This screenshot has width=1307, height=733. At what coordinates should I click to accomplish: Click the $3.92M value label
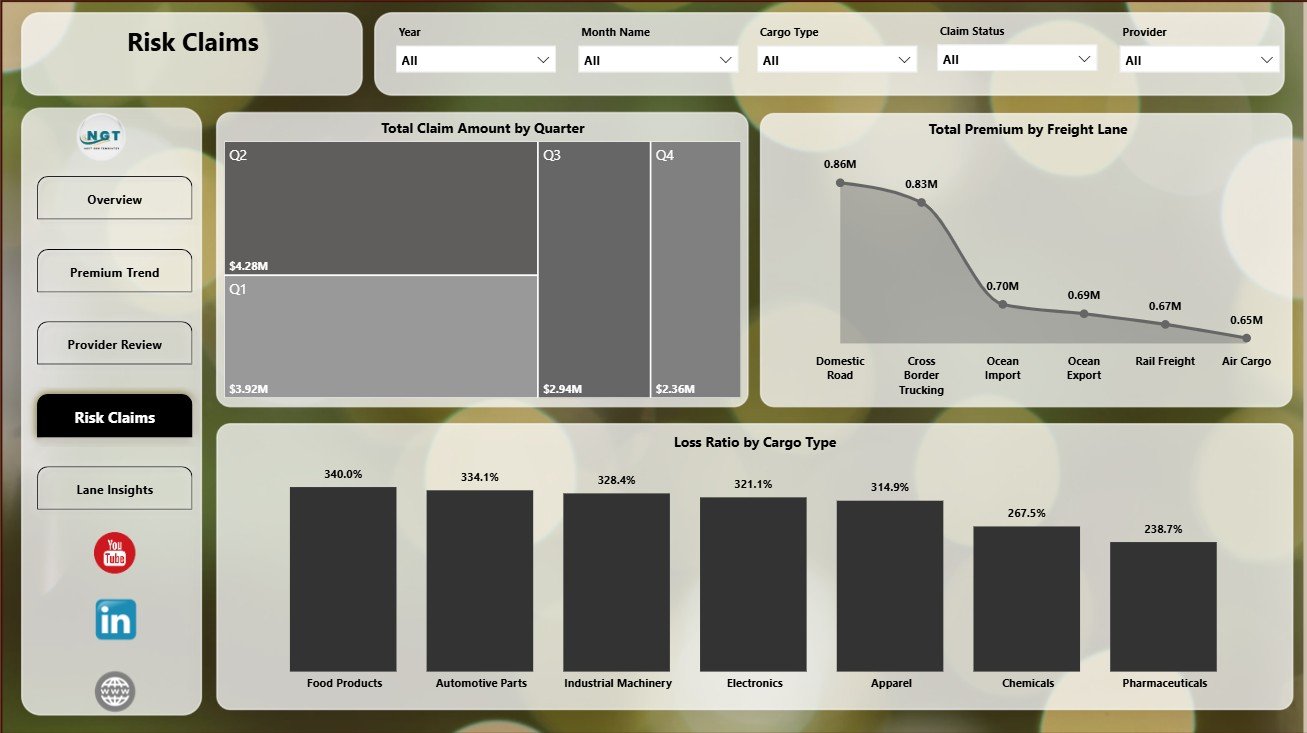[248, 389]
